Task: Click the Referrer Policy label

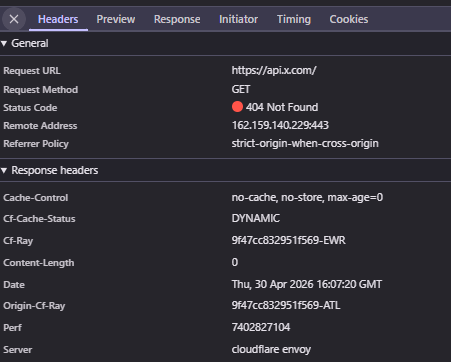Action: 36,144
